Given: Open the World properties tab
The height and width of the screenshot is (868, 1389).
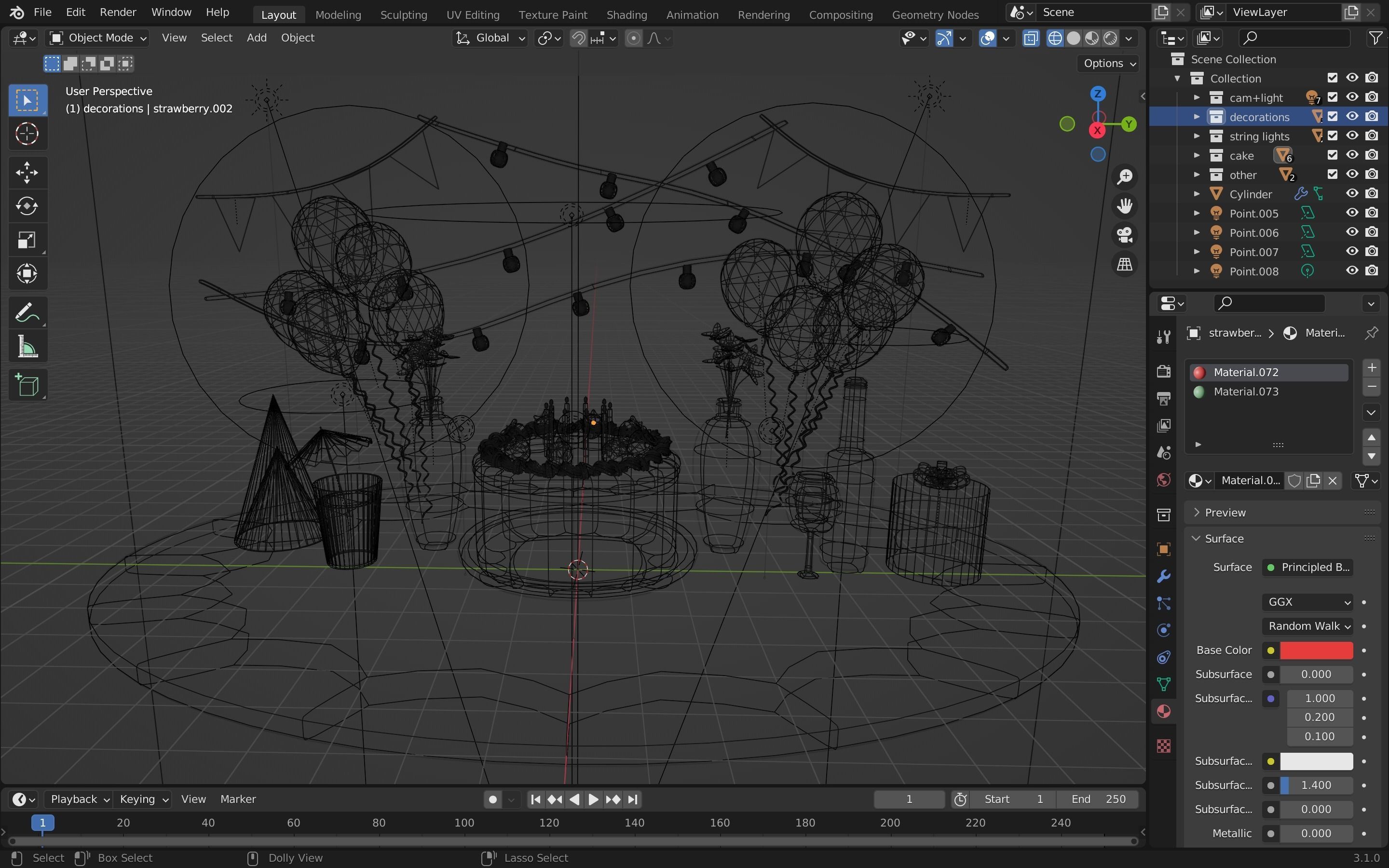Looking at the screenshot, I should (1163, 479).
